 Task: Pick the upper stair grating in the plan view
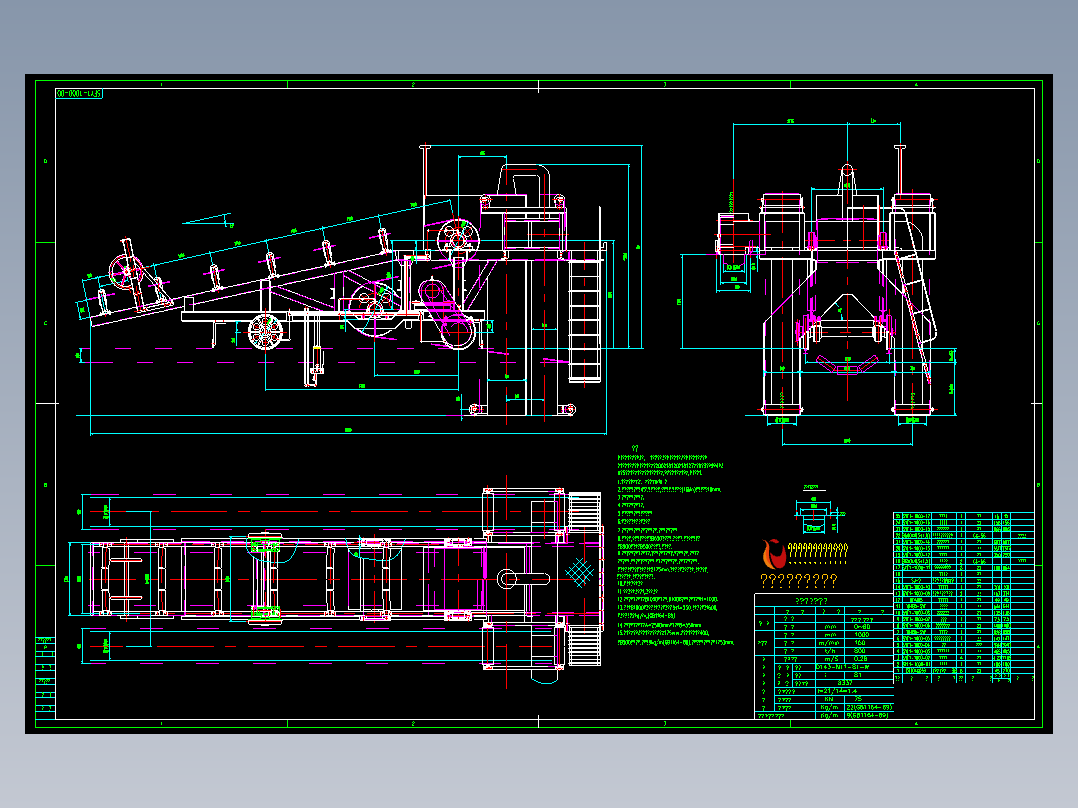pyautogui.click(x=584, y=511)
